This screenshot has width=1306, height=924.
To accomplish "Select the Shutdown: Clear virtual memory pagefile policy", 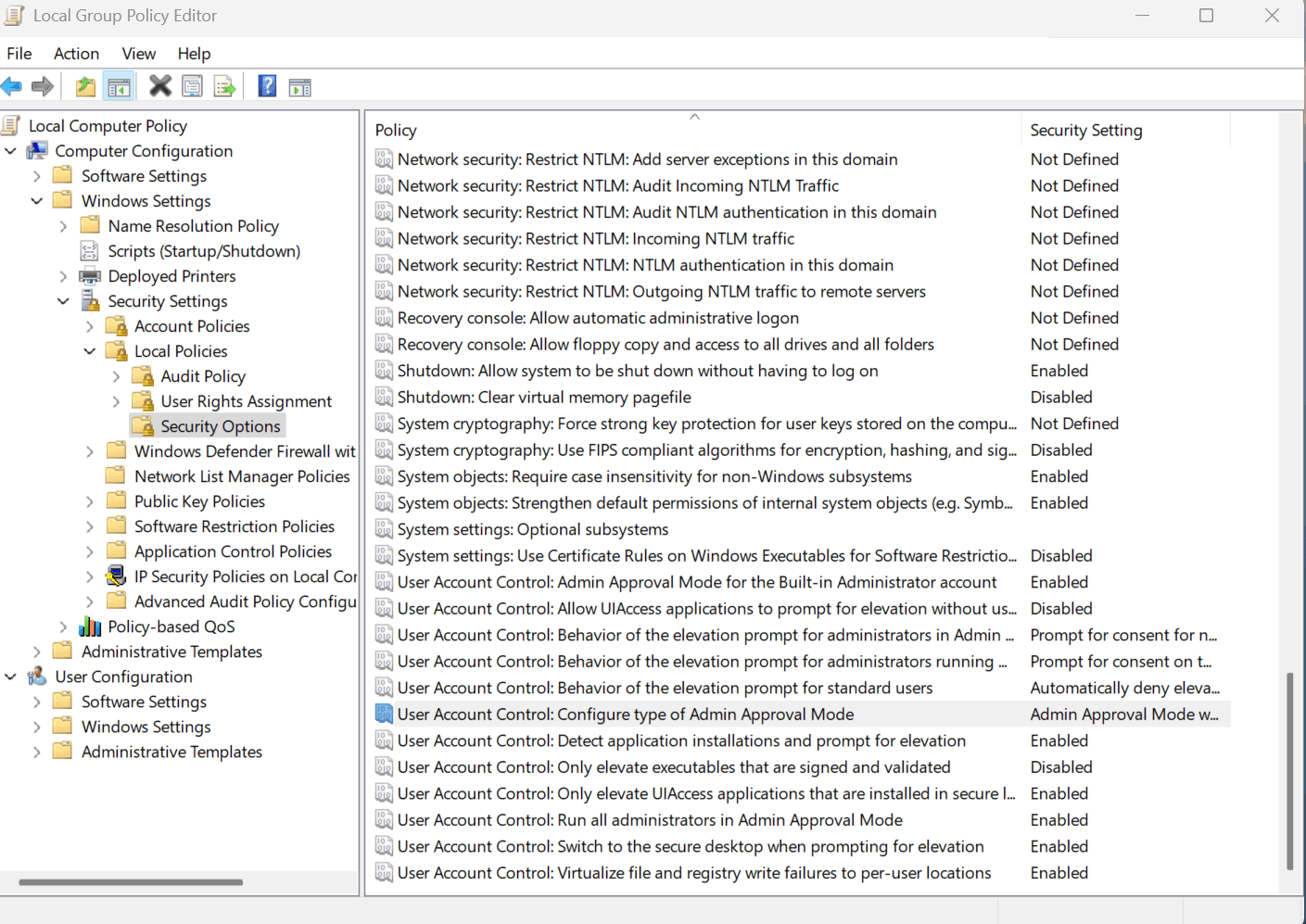I will click(x=544, y=398).
